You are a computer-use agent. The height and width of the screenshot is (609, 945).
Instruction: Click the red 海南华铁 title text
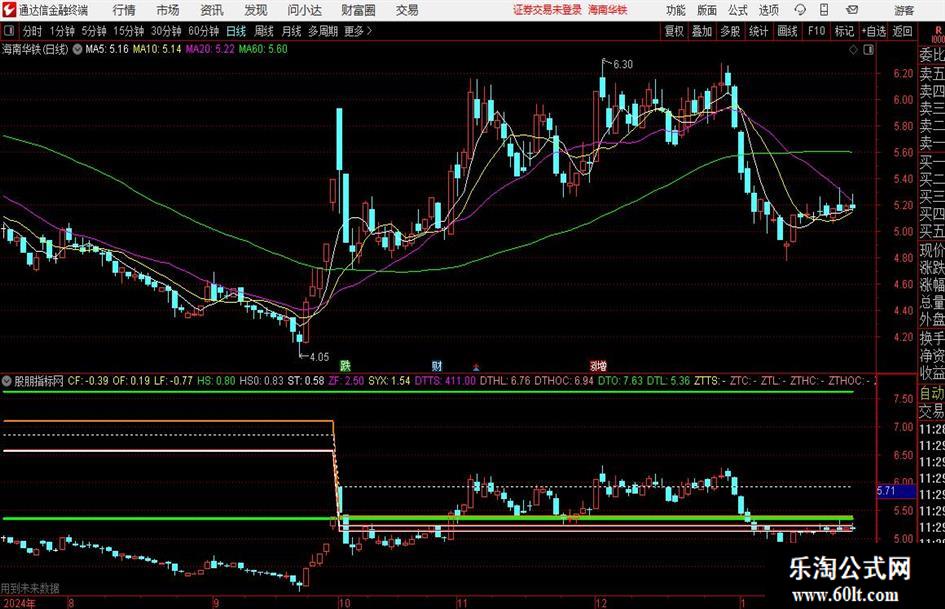608,10
